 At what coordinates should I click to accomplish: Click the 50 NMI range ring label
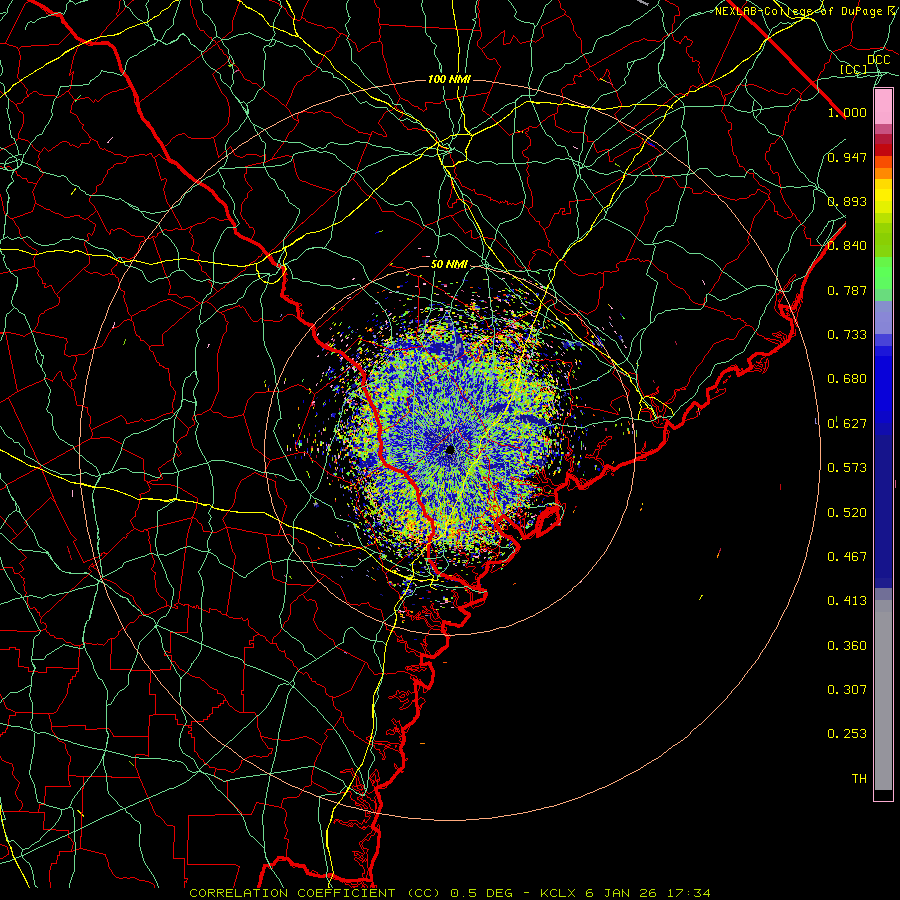point(449,264)
